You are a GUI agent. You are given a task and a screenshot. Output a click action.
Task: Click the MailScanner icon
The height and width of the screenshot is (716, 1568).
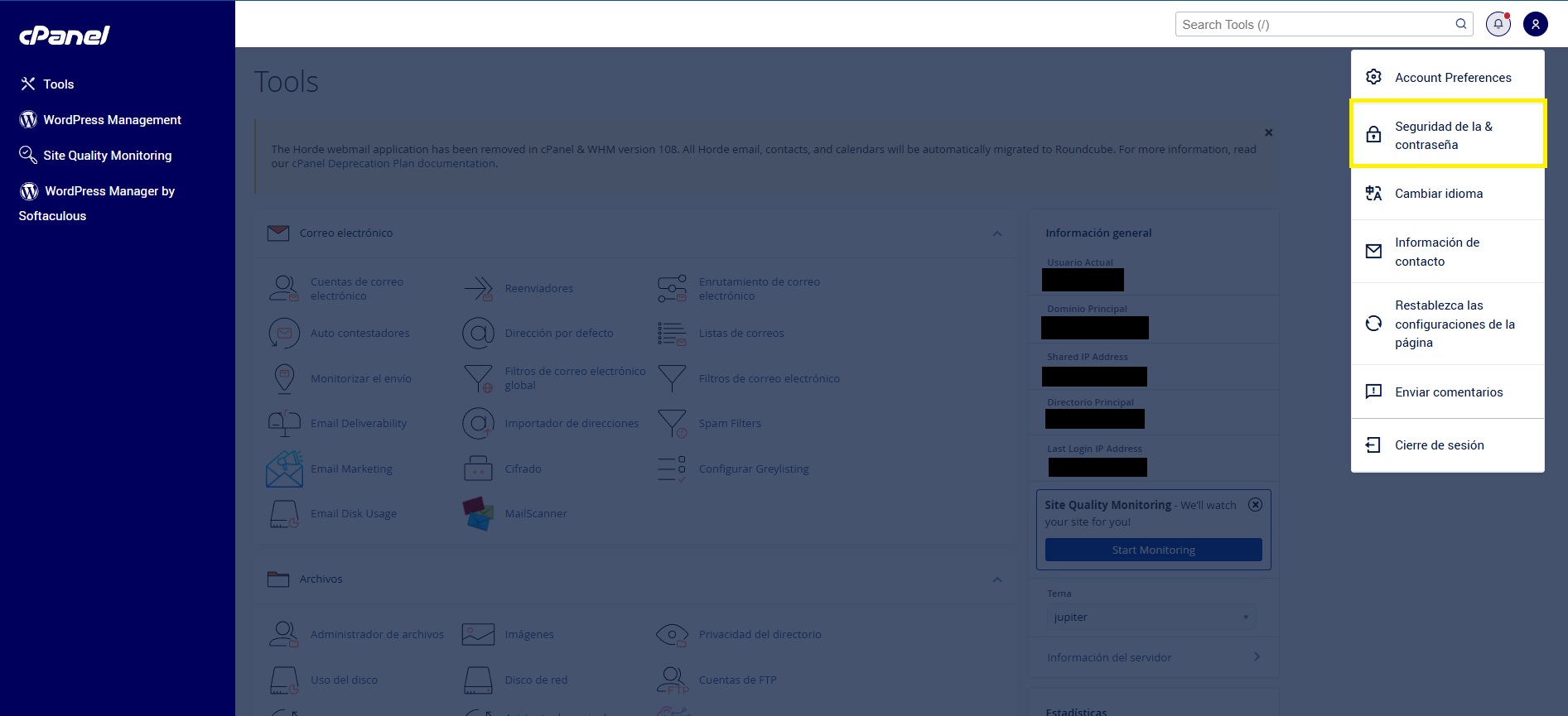pos(478,513)
